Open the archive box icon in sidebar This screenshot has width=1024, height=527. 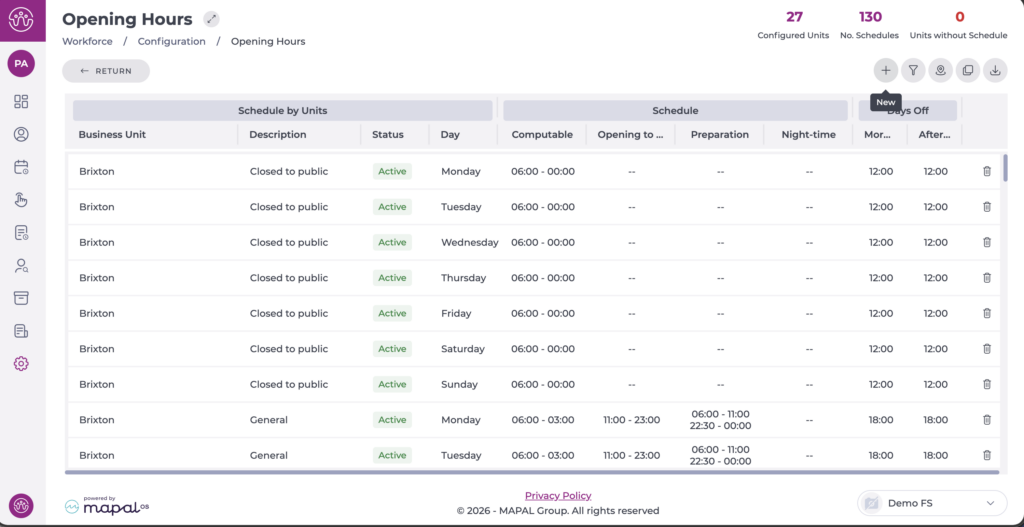21,298
